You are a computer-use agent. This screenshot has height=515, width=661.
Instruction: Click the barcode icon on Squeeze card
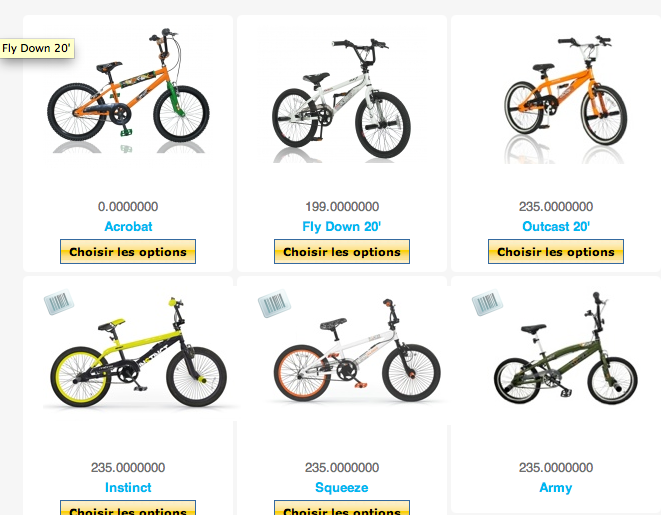tap(272, 302)
